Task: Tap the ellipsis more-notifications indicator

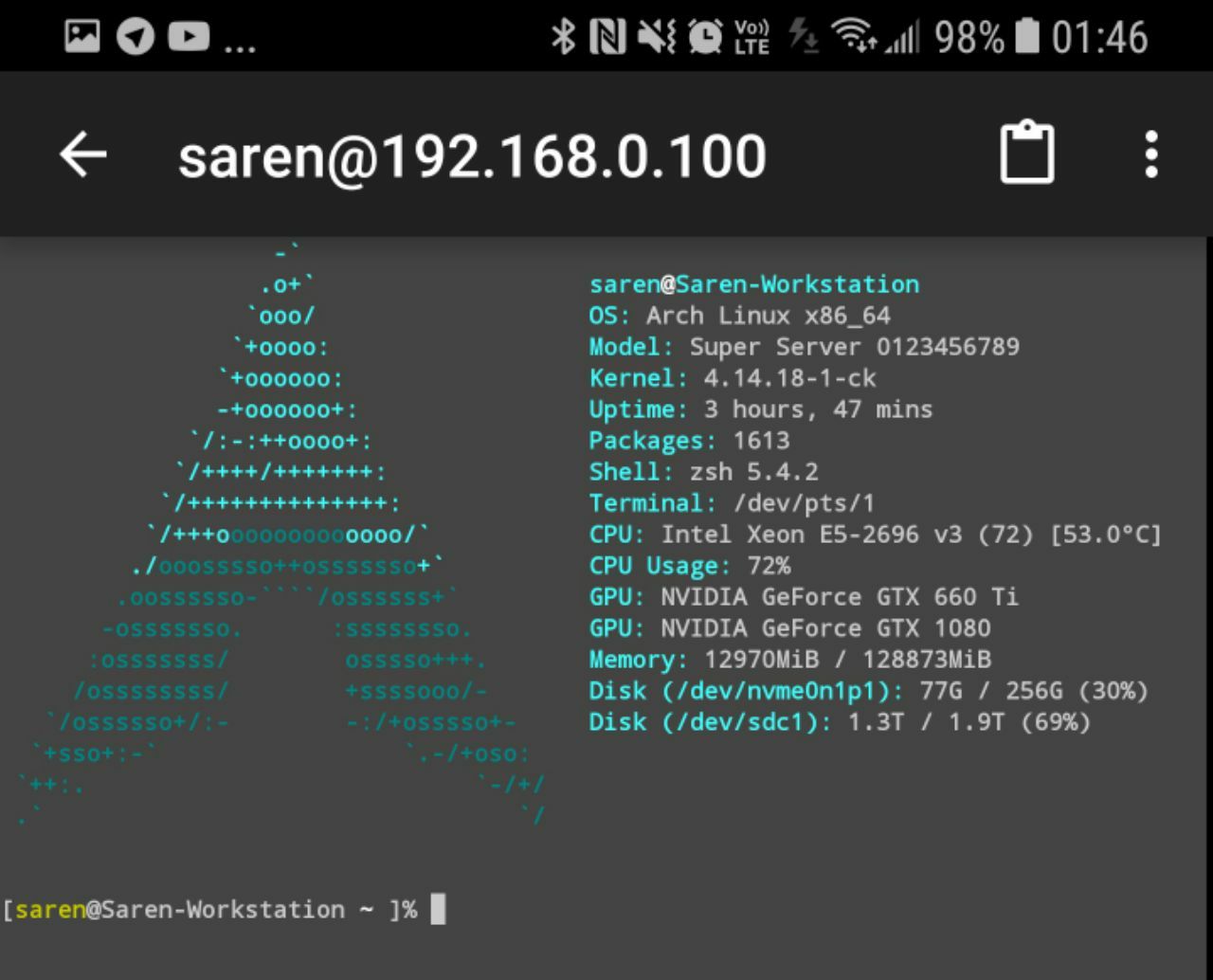Action: pyautogui.click(x=240, y=47)
